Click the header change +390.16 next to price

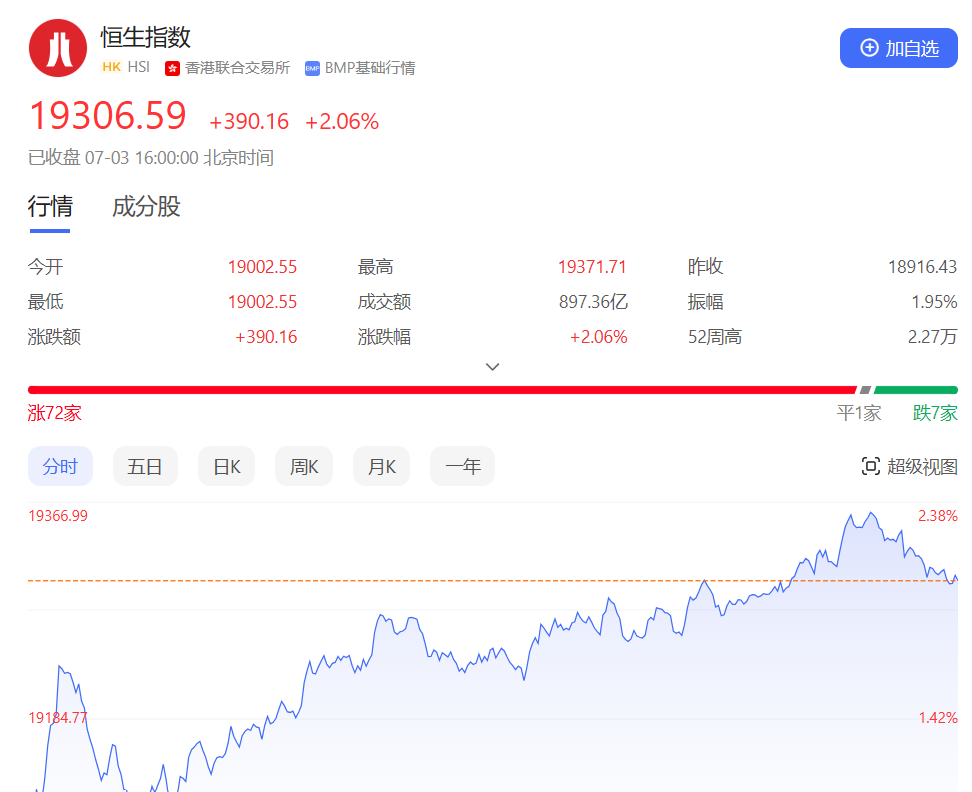click(249, 121)
